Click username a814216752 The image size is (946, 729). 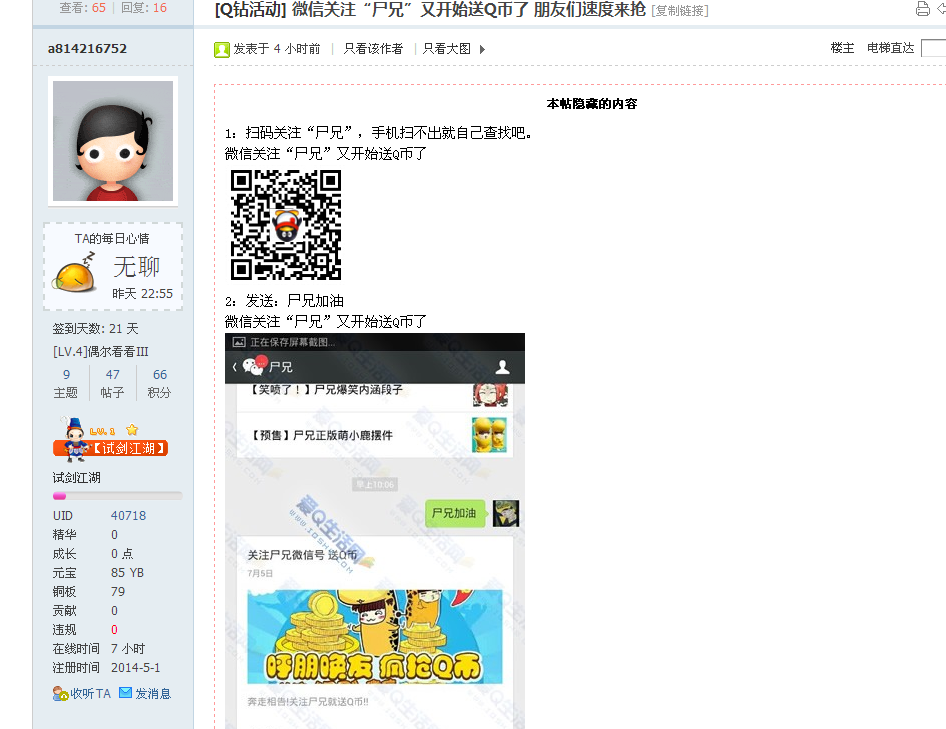[87, 49]
